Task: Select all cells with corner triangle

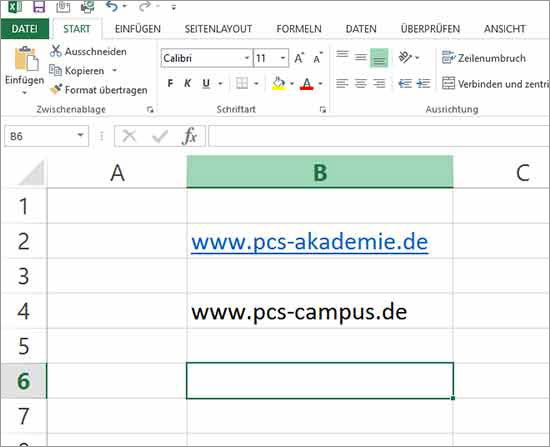Action: coord(32,173)
